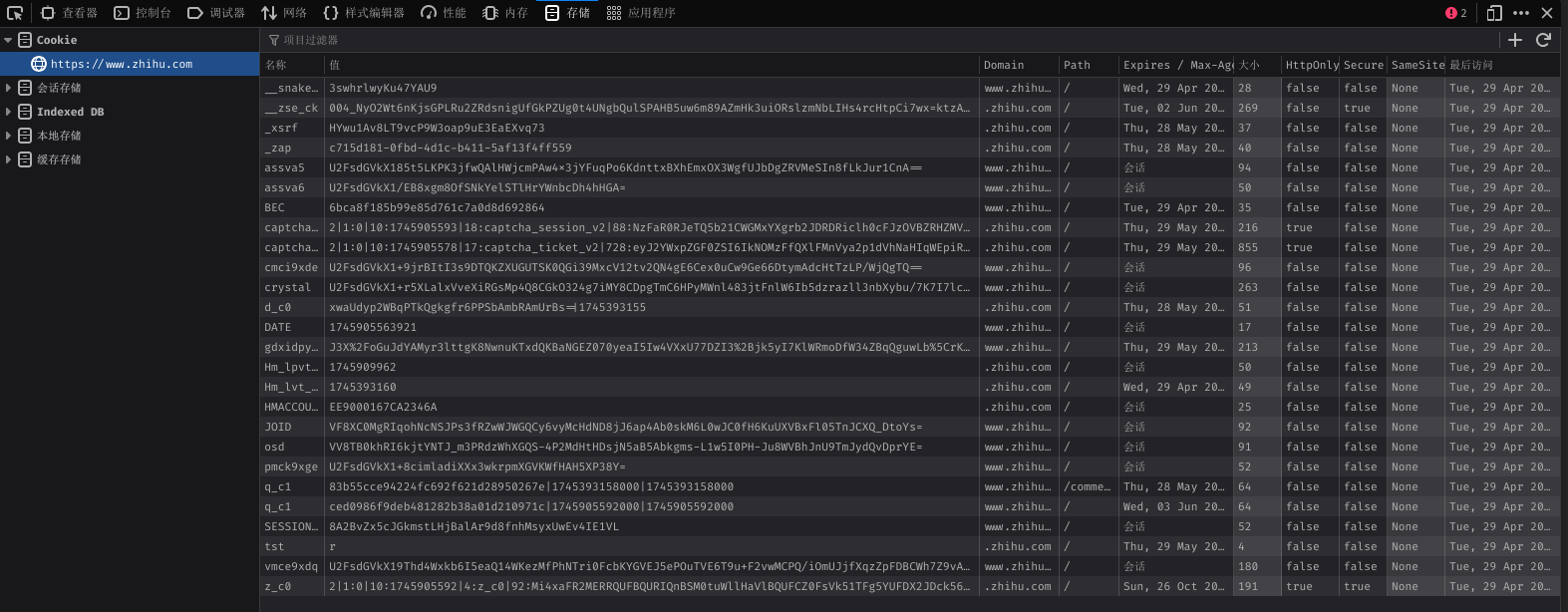Viewport: 1568px width, 612px height.
Task: Expand the 缓存存储 tree node
Action: [8, 159]
